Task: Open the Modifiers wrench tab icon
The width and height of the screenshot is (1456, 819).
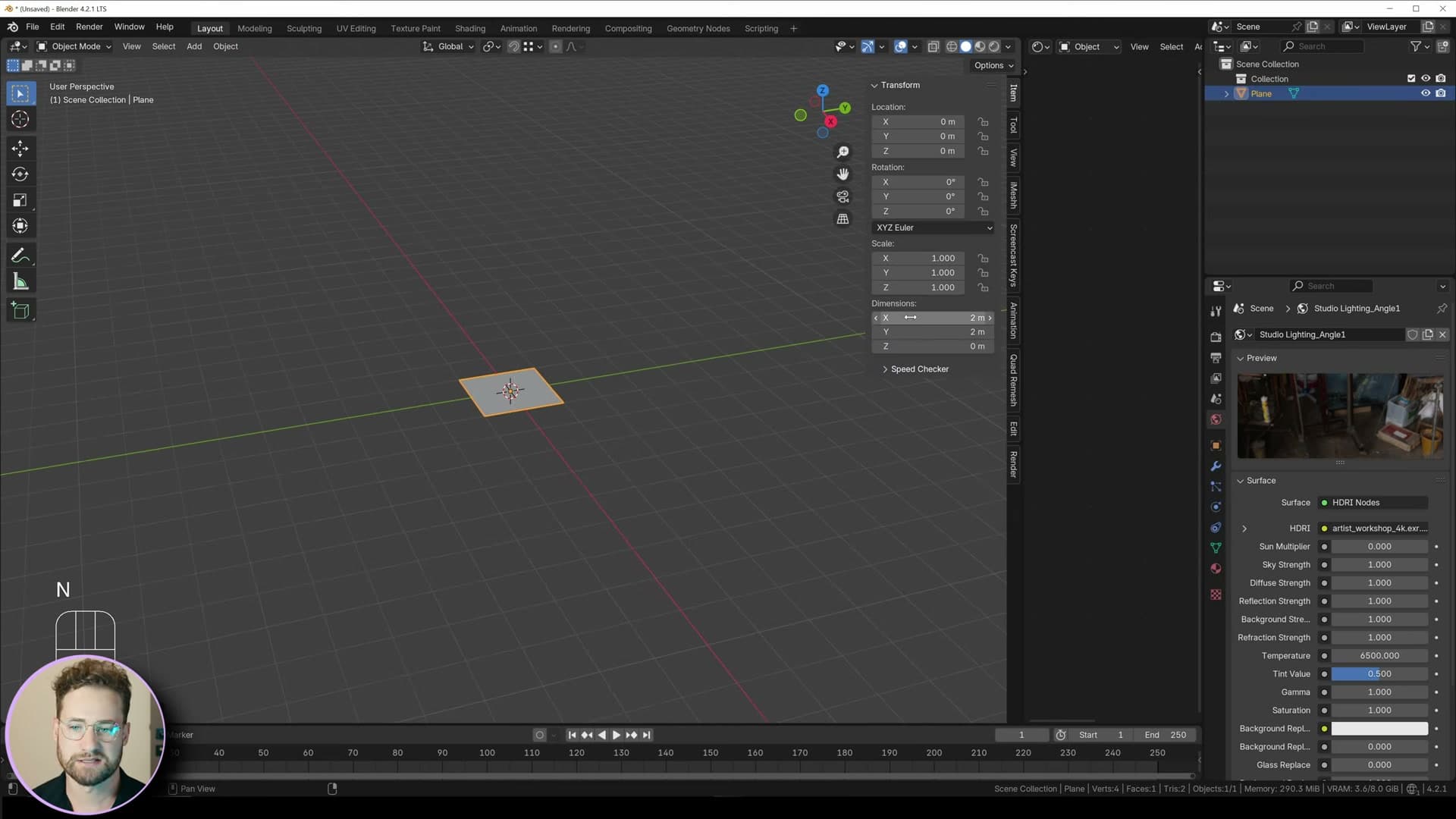Action: [x=1216, y=466]
